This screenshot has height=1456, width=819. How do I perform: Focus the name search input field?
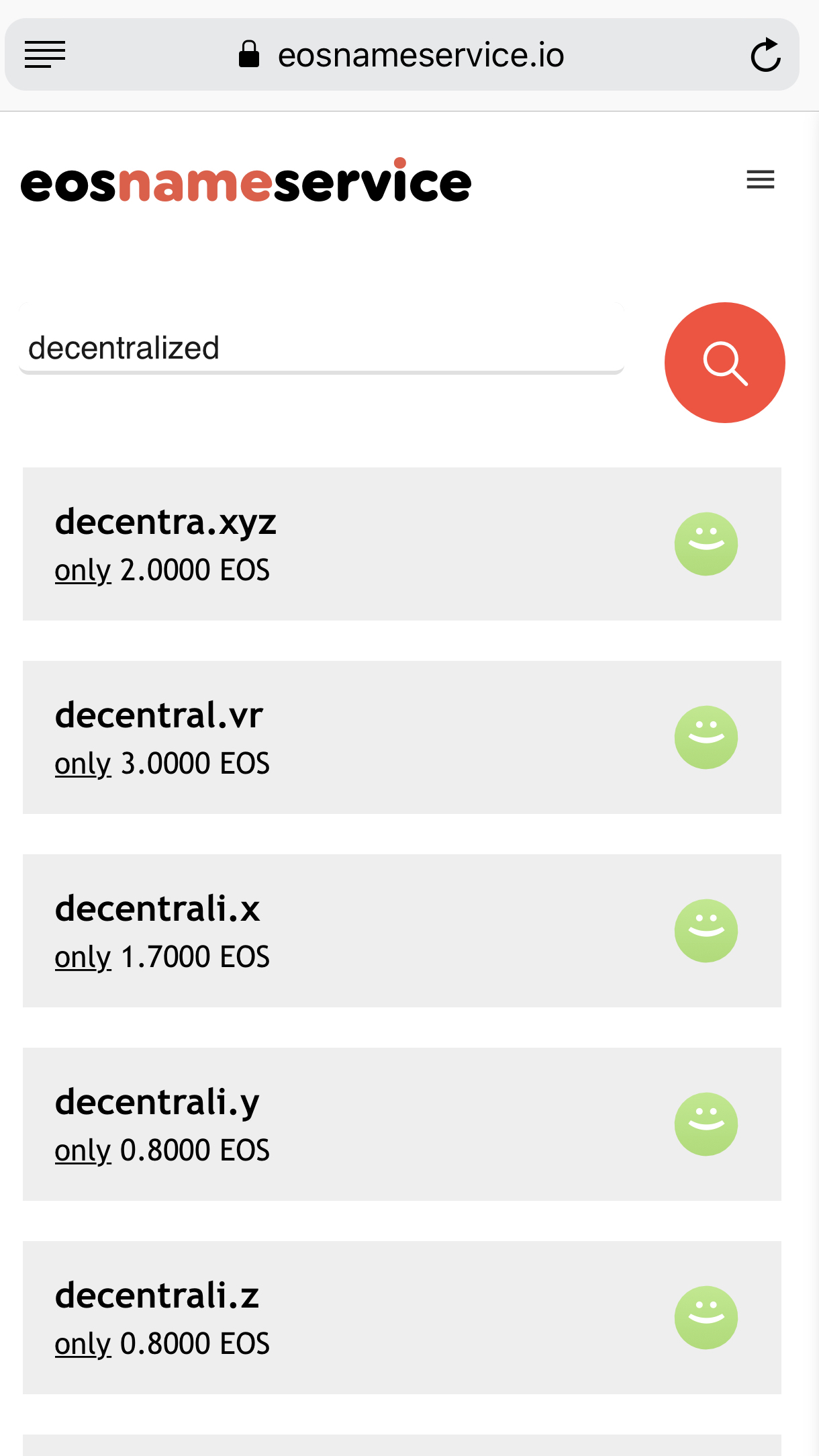(x=322, y=348)
